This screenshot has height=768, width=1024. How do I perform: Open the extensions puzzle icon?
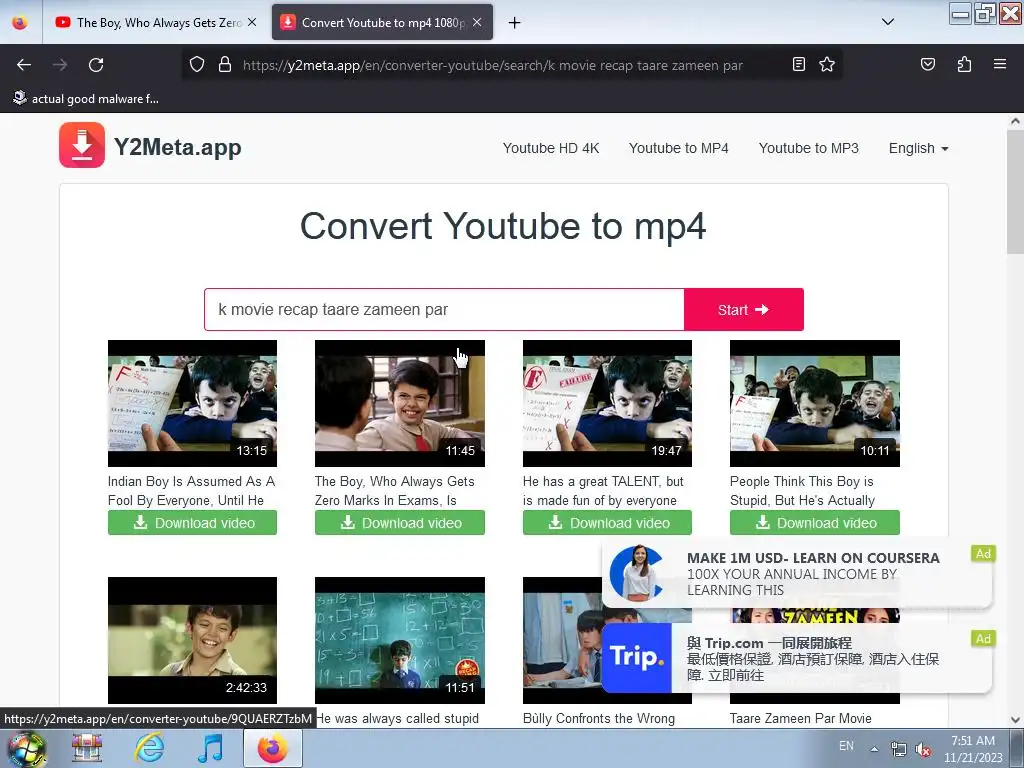tap(964, 65)
